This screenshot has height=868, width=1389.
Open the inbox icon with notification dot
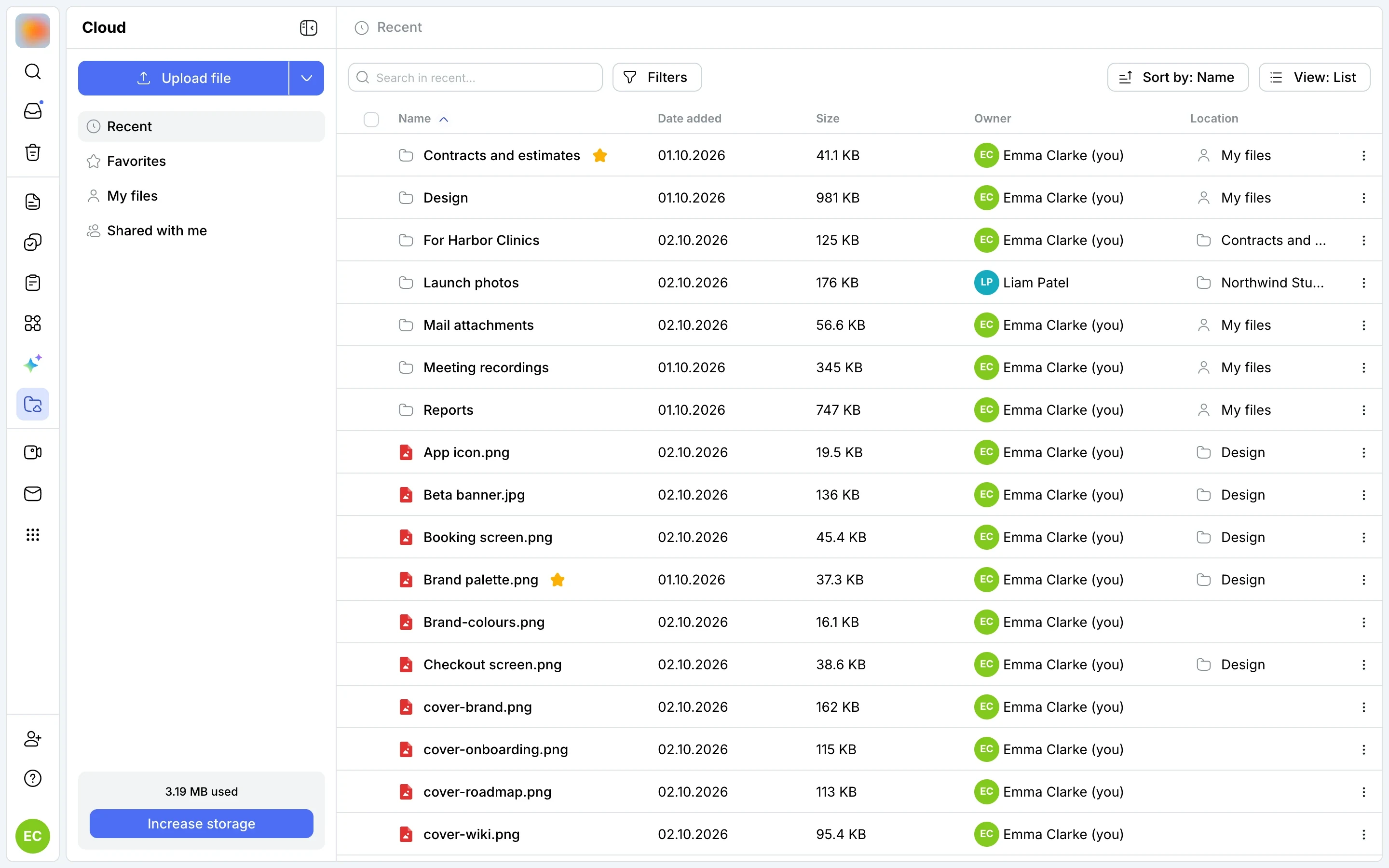33,111
